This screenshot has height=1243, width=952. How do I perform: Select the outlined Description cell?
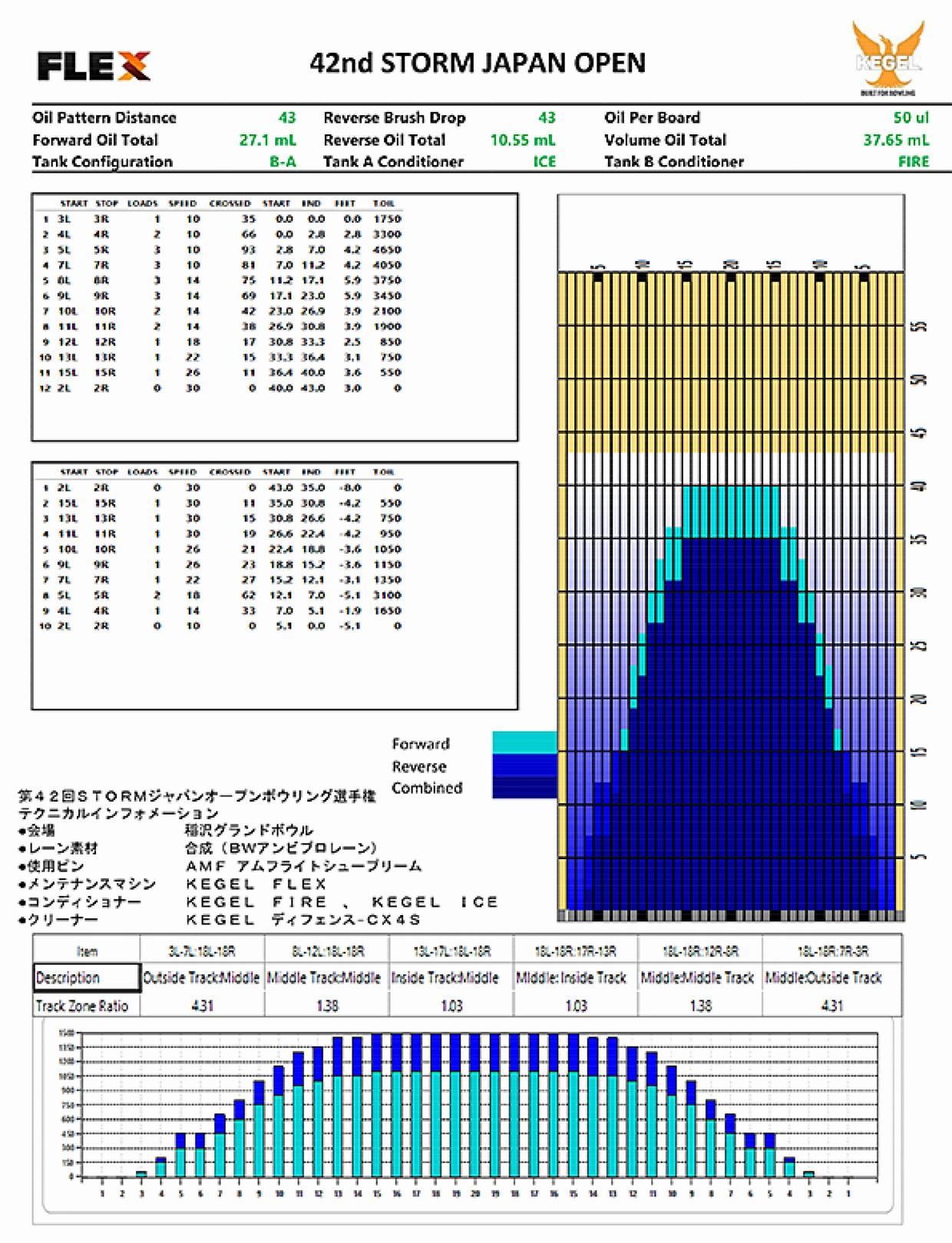pos(87,978)
